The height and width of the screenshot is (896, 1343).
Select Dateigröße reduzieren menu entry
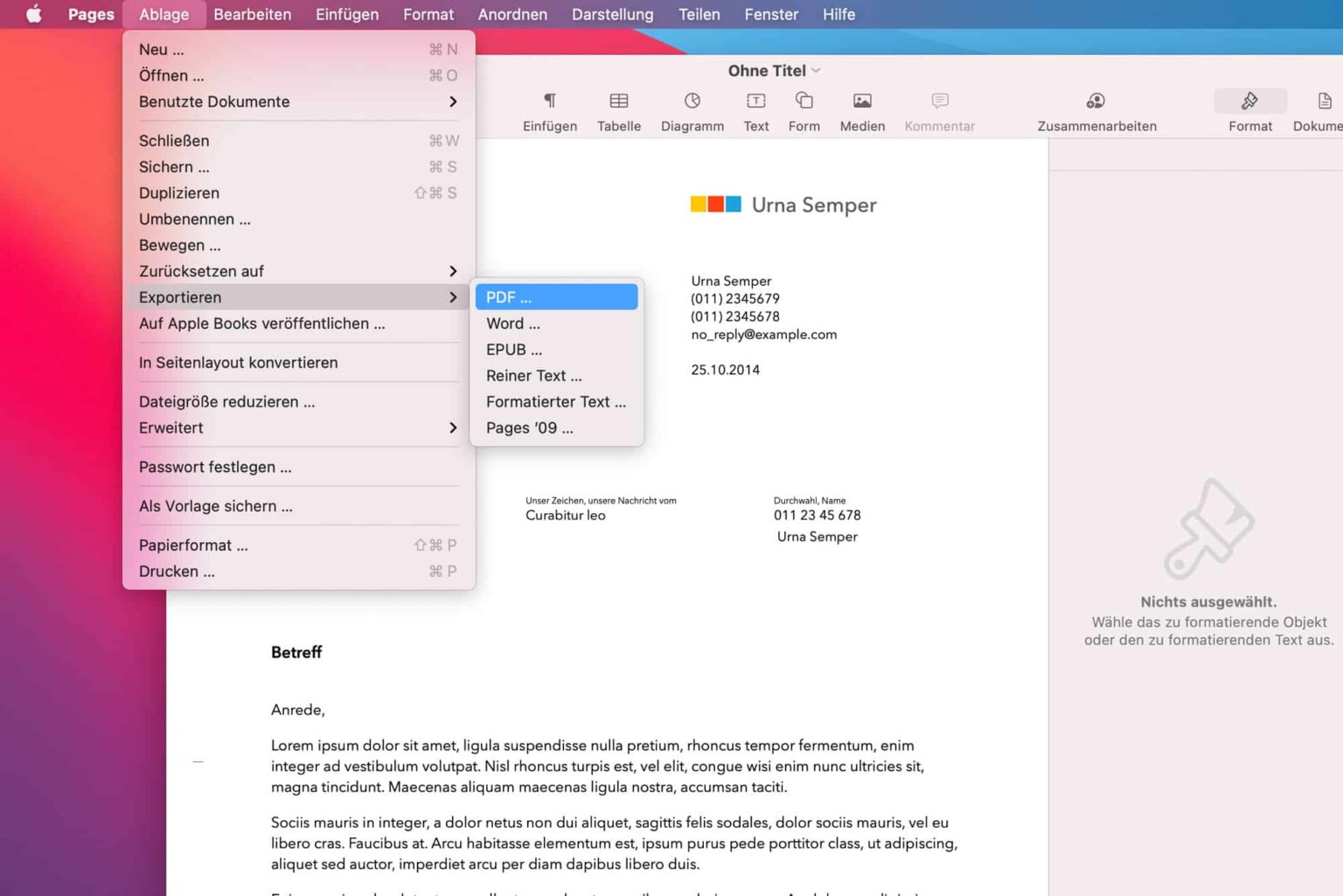(x=226, y=401)
